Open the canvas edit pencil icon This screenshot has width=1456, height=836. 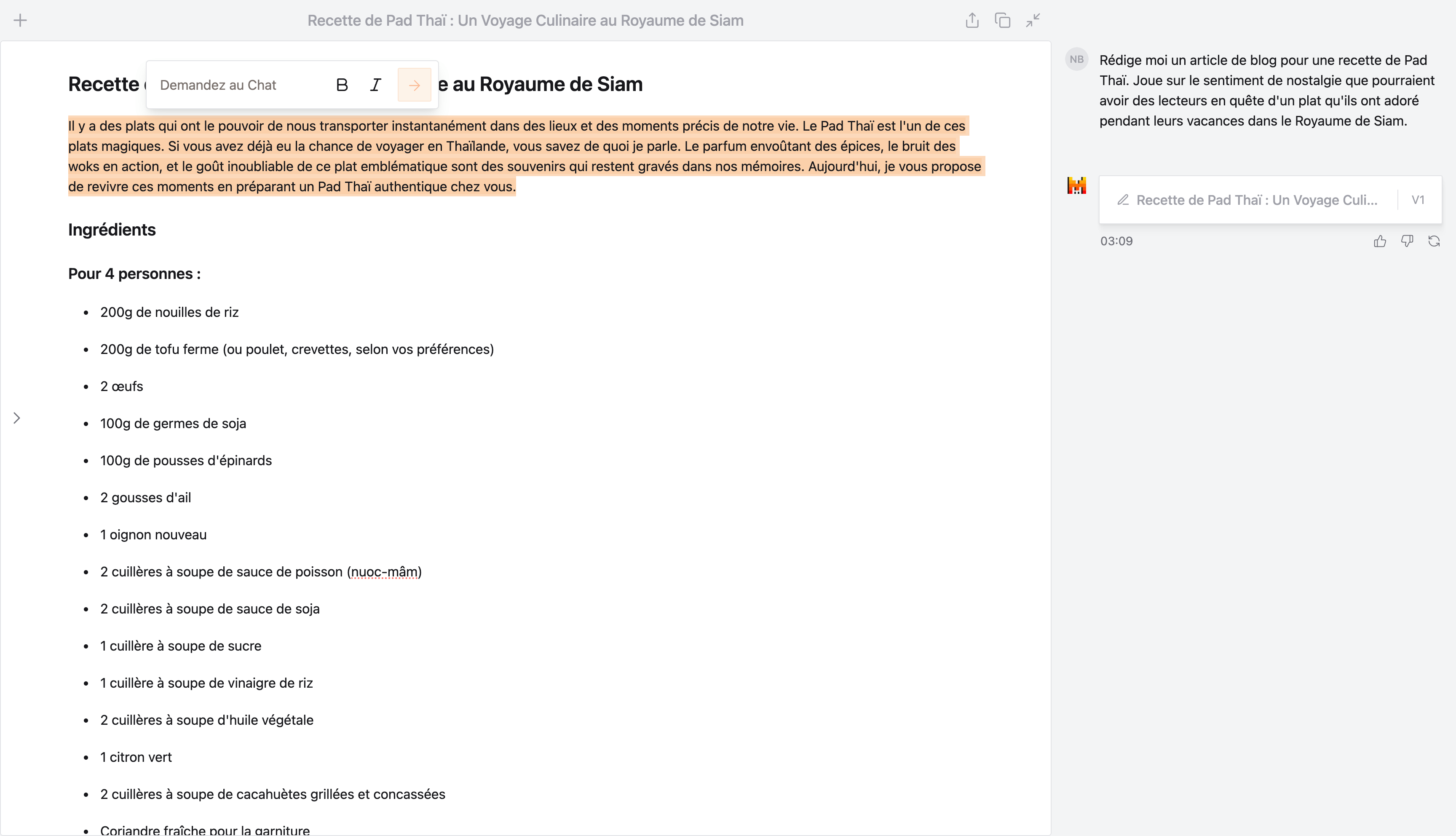tap(1123, 200)
